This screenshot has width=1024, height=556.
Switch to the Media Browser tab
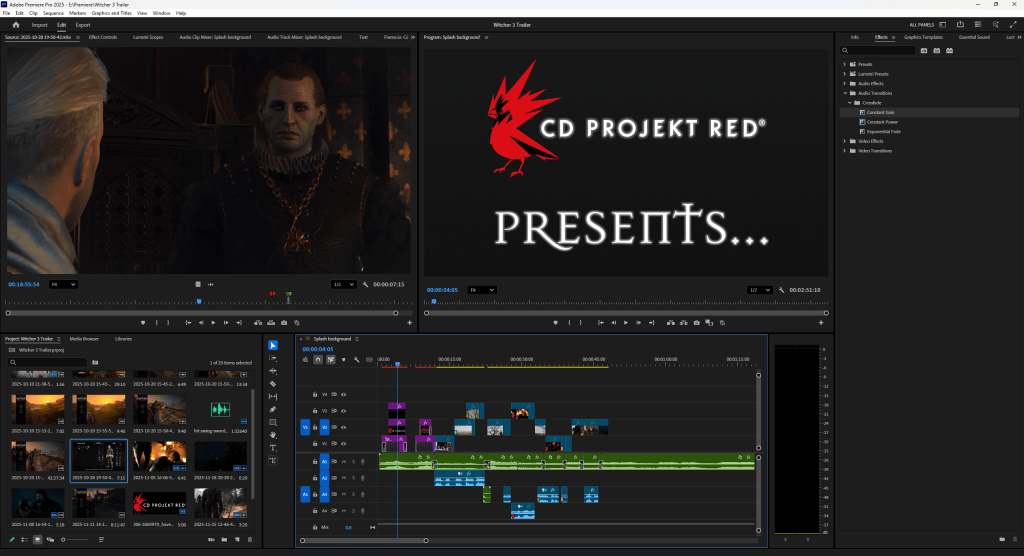[x=83, y=339]
